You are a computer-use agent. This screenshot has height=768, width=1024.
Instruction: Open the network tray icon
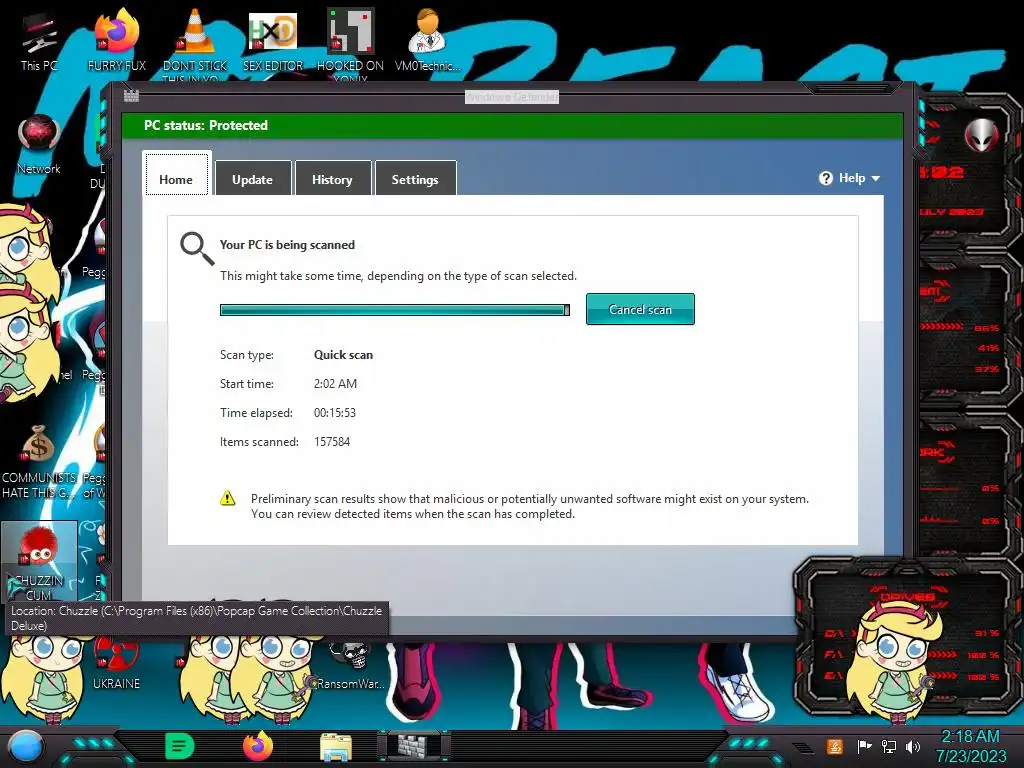[x=889, y=746]
